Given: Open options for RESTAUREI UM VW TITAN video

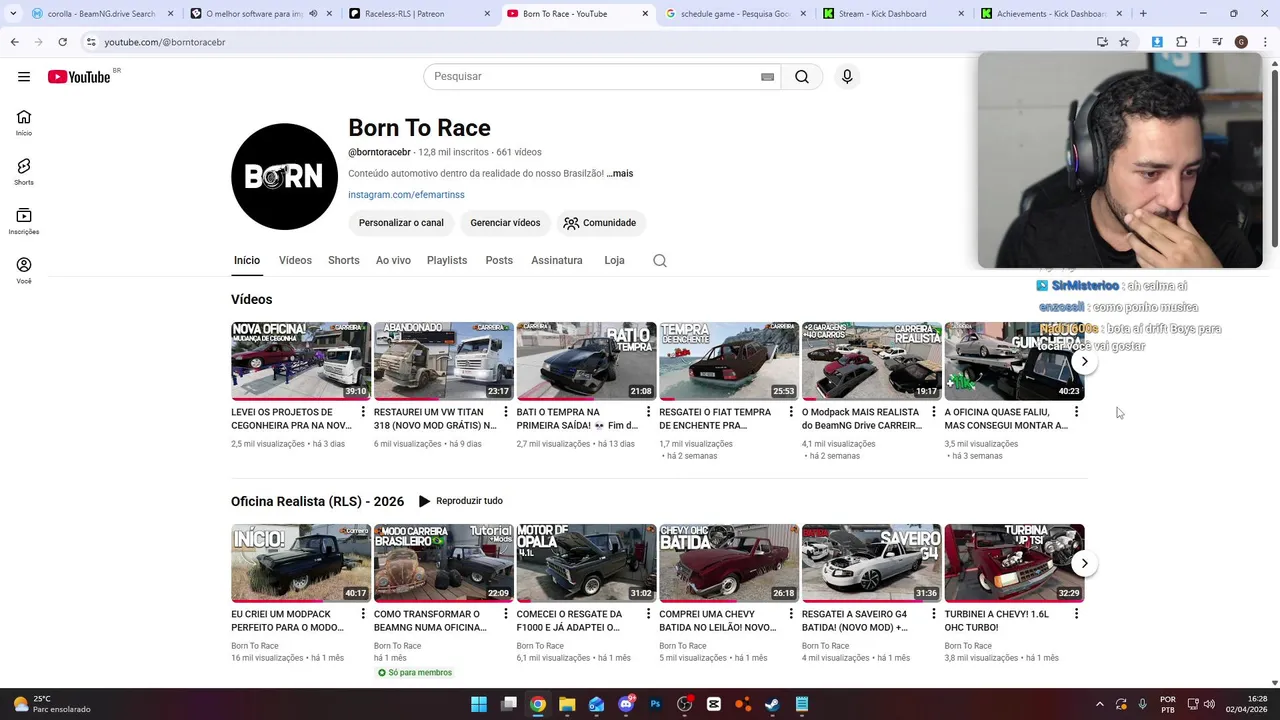Looking at the screenshot, I should point(506,412).
